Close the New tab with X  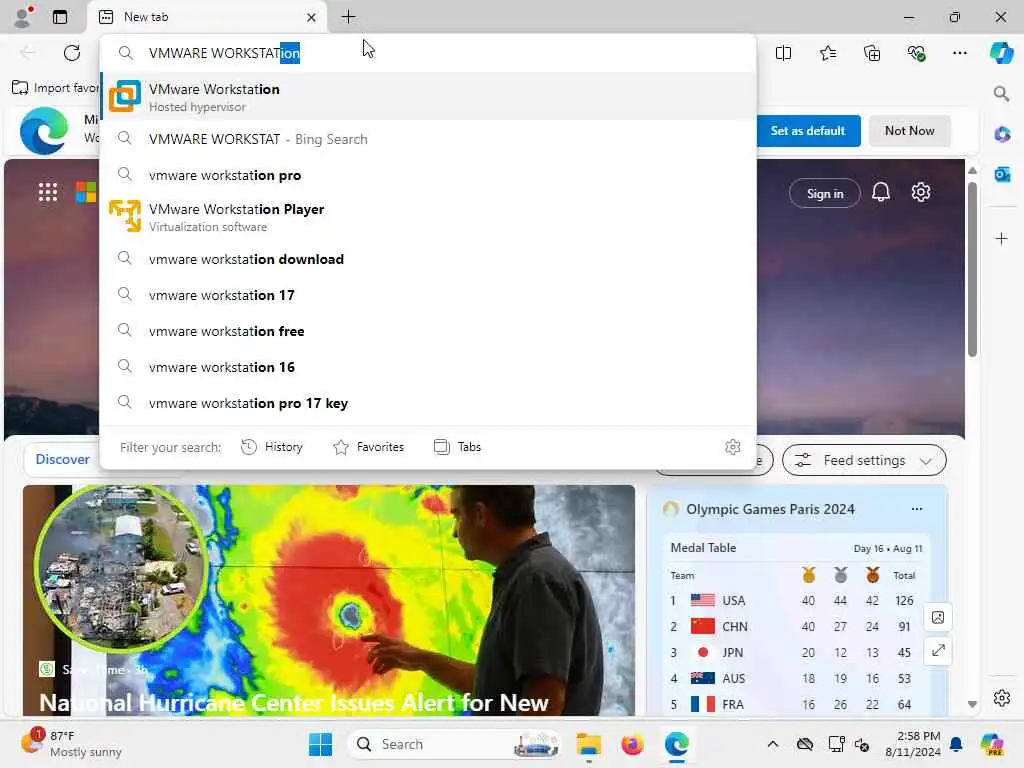(312, 17)
